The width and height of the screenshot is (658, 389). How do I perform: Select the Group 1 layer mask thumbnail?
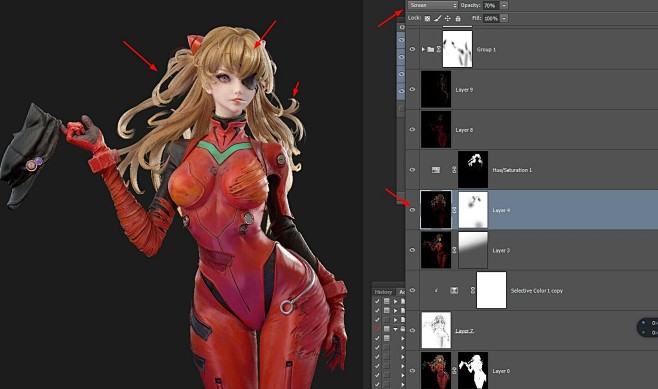[x=457, y=49]
